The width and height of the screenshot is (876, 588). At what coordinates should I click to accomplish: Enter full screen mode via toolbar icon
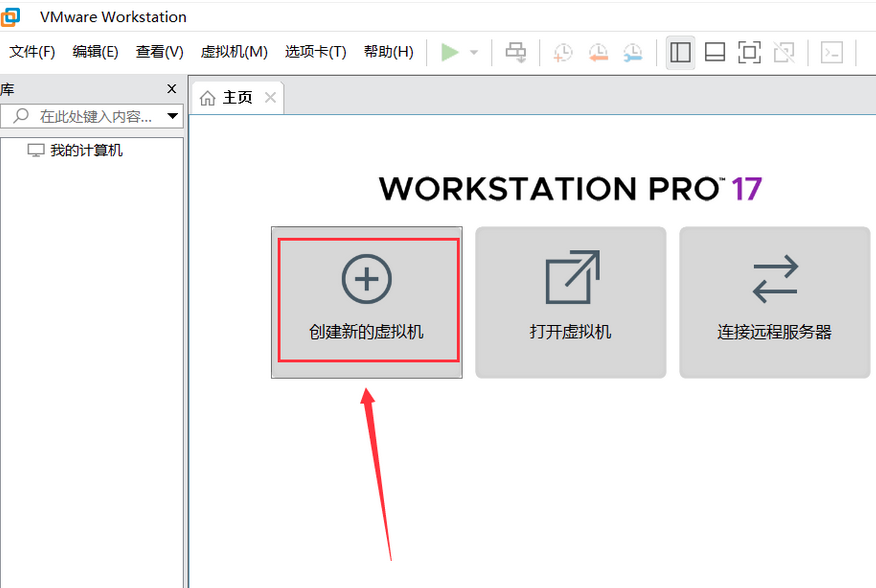[749, 52]
